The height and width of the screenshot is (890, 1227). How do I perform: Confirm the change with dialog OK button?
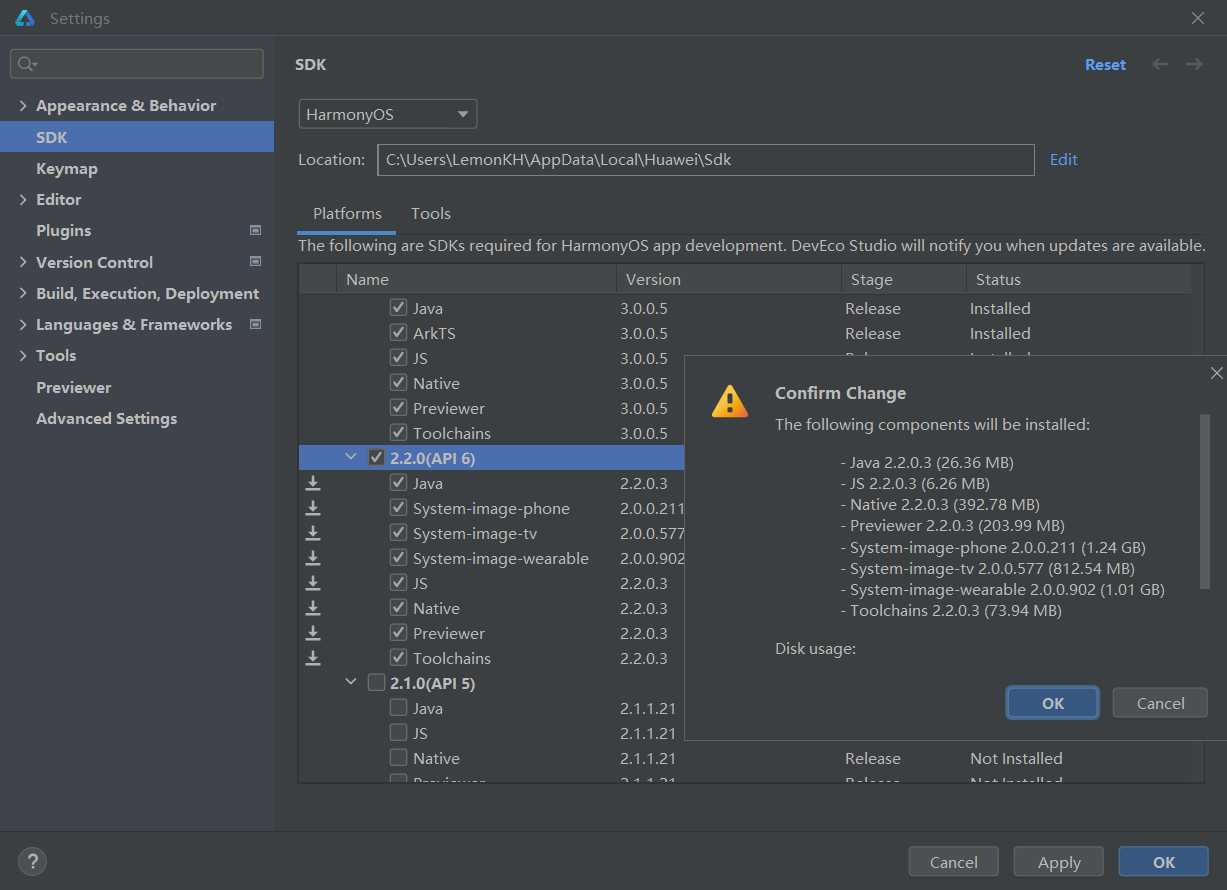(x=1053, y=703)
